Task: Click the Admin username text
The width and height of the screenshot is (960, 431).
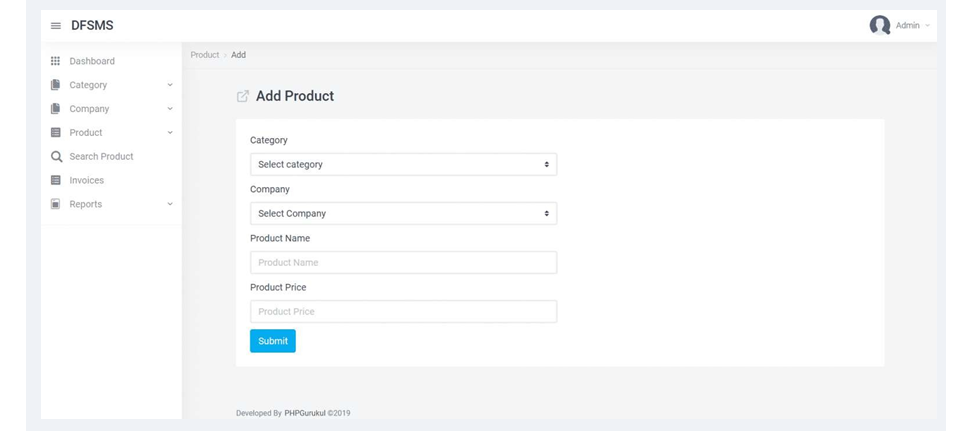Action: (x=907, y=26)
